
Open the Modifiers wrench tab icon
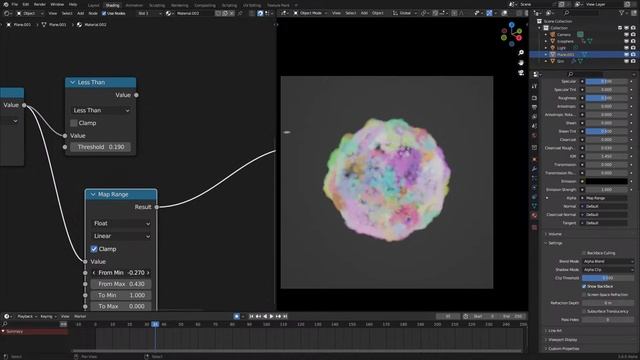tap(534, 169)
